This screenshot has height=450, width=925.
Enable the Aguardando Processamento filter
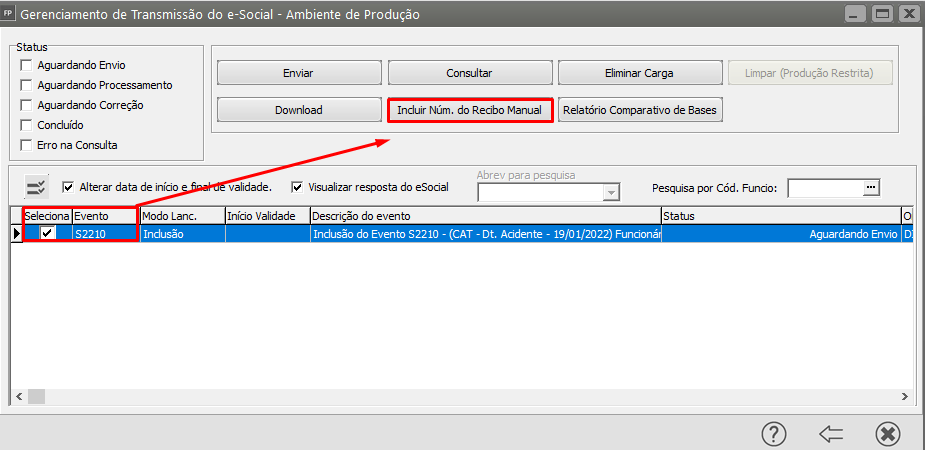26,86
